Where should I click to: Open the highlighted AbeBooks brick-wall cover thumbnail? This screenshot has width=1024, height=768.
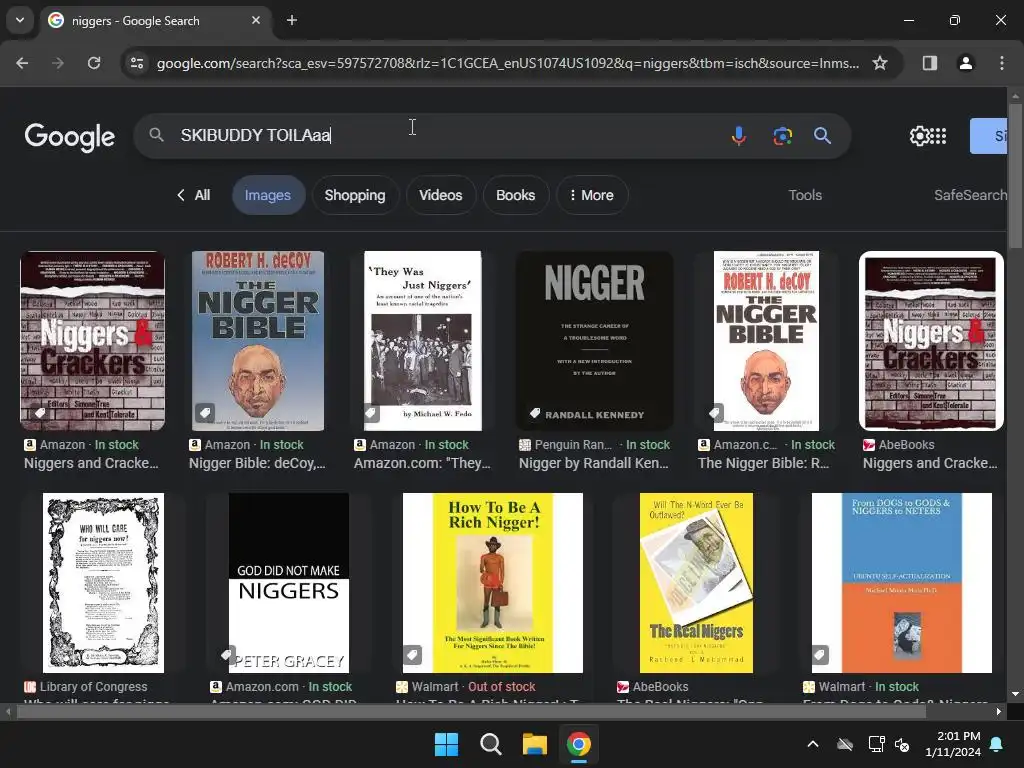point(931,341)
